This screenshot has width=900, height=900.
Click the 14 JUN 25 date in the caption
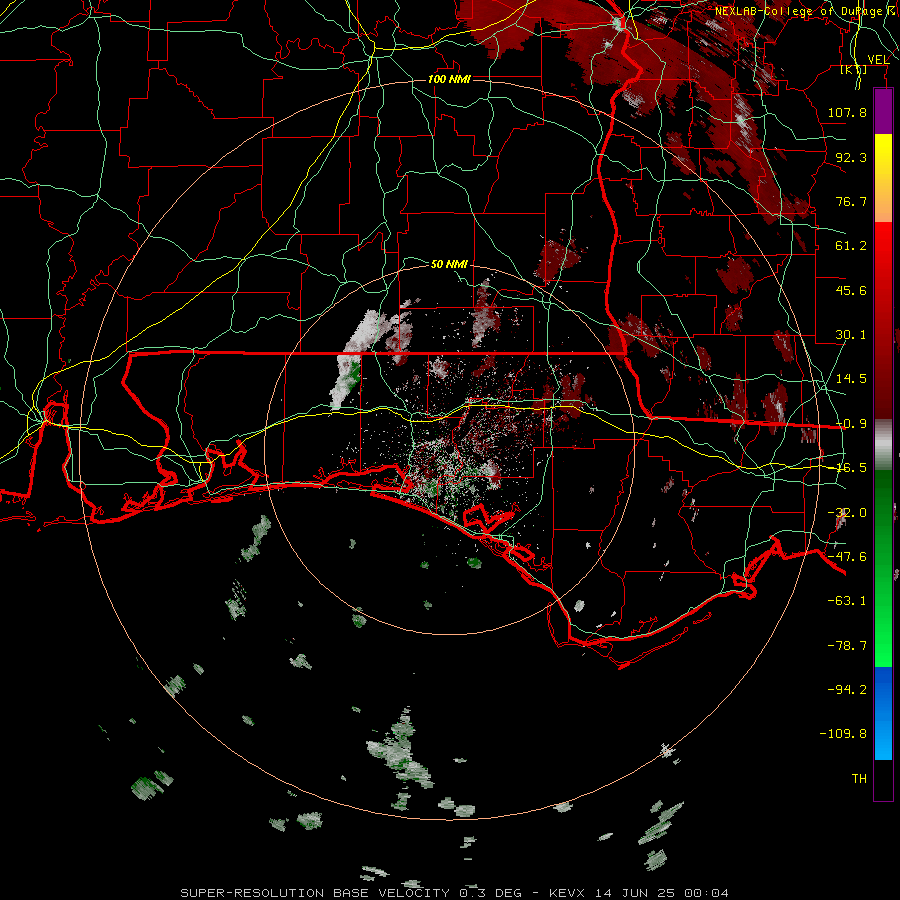(x=636, y=893)
